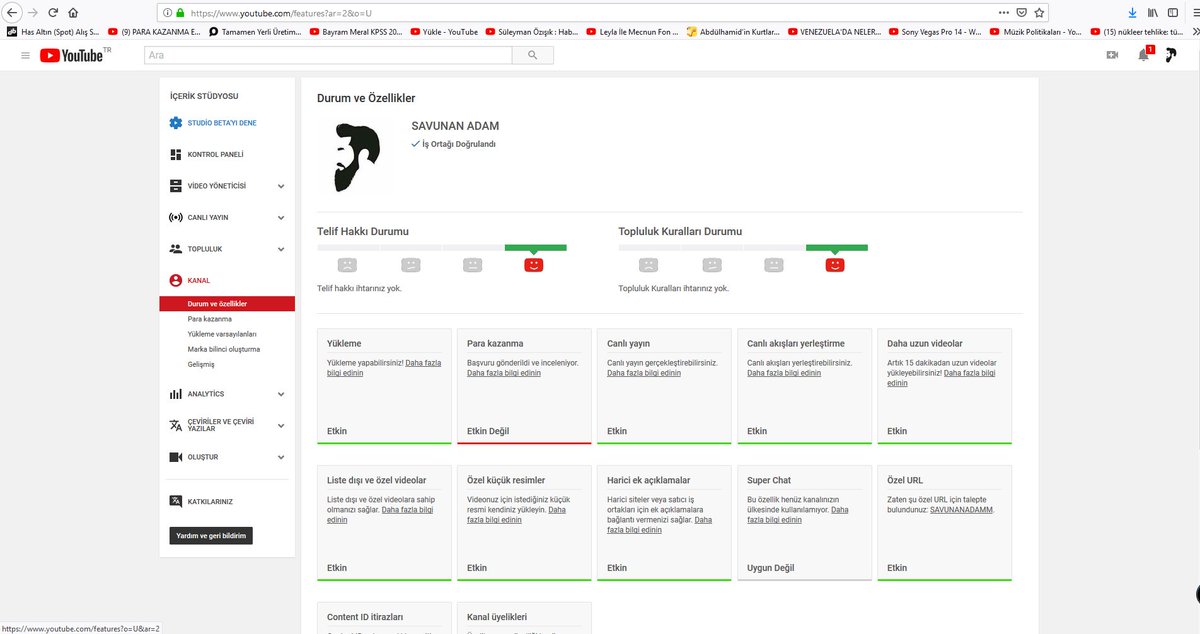The width and height of the screenshot is (1200, 634).
Task: Open learn more link in Canlı akışları yerleştirme card
Action: pos(784,373)
